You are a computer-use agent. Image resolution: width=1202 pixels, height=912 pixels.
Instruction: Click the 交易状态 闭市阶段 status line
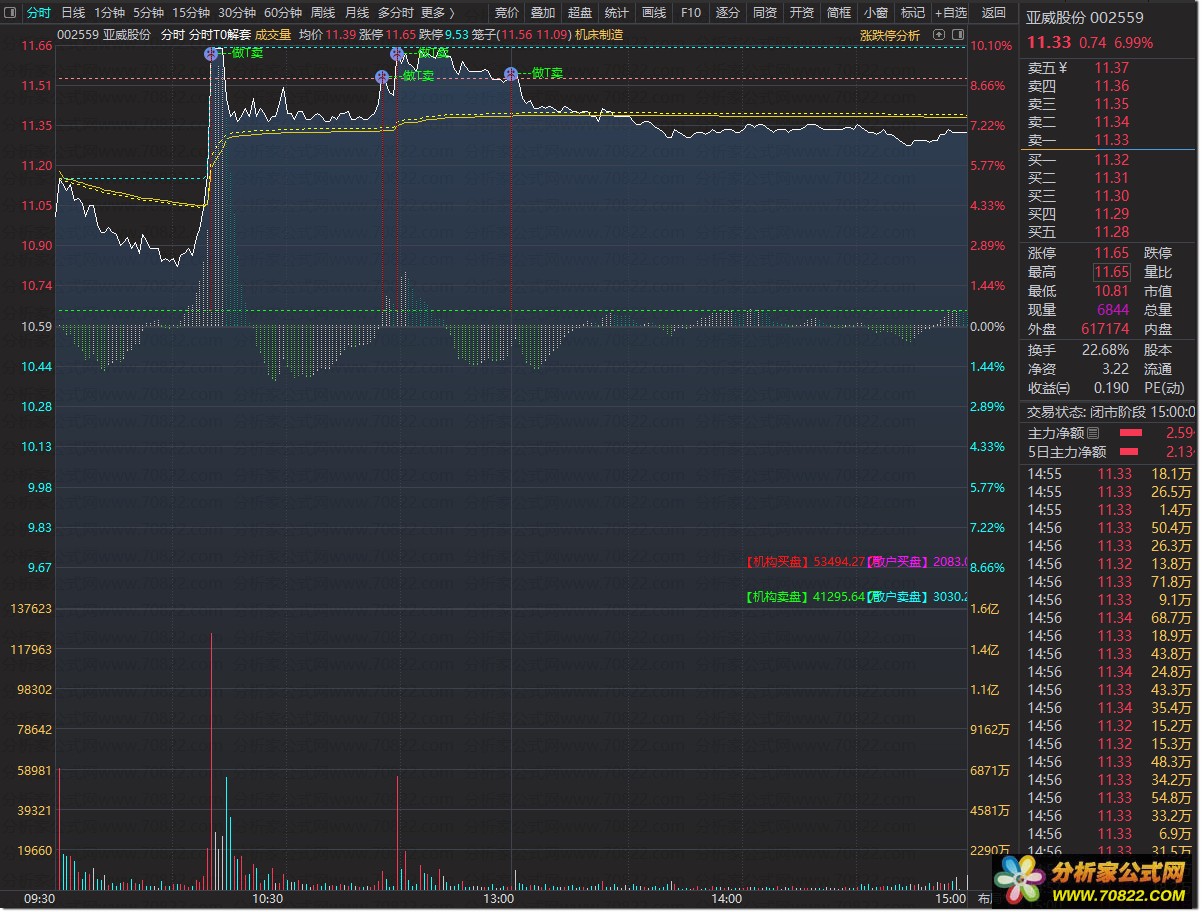click(1111, 411)
